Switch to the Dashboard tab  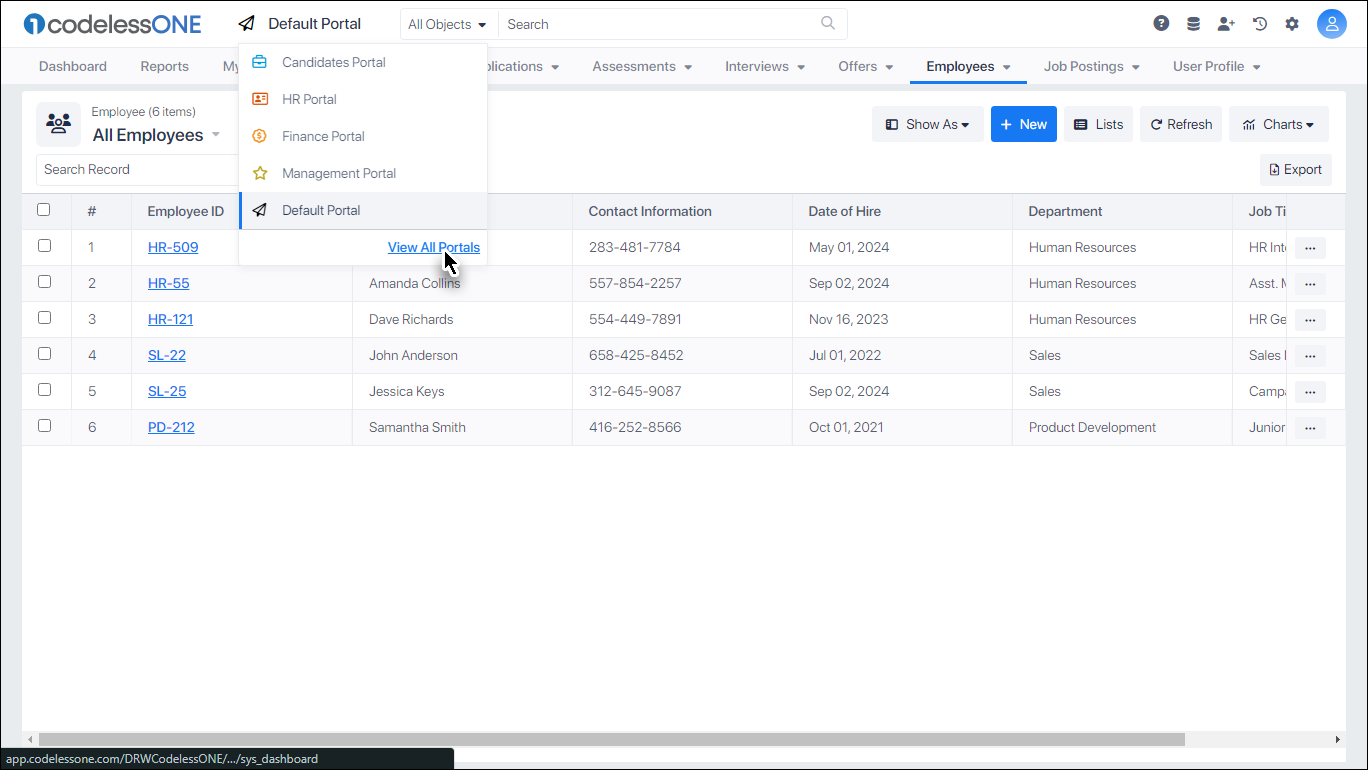[72, 66]
